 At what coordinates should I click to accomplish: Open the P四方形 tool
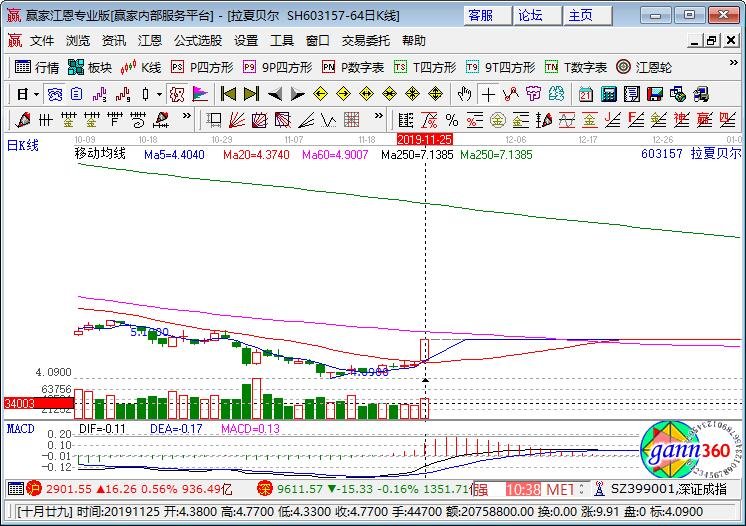pos(202,68)
